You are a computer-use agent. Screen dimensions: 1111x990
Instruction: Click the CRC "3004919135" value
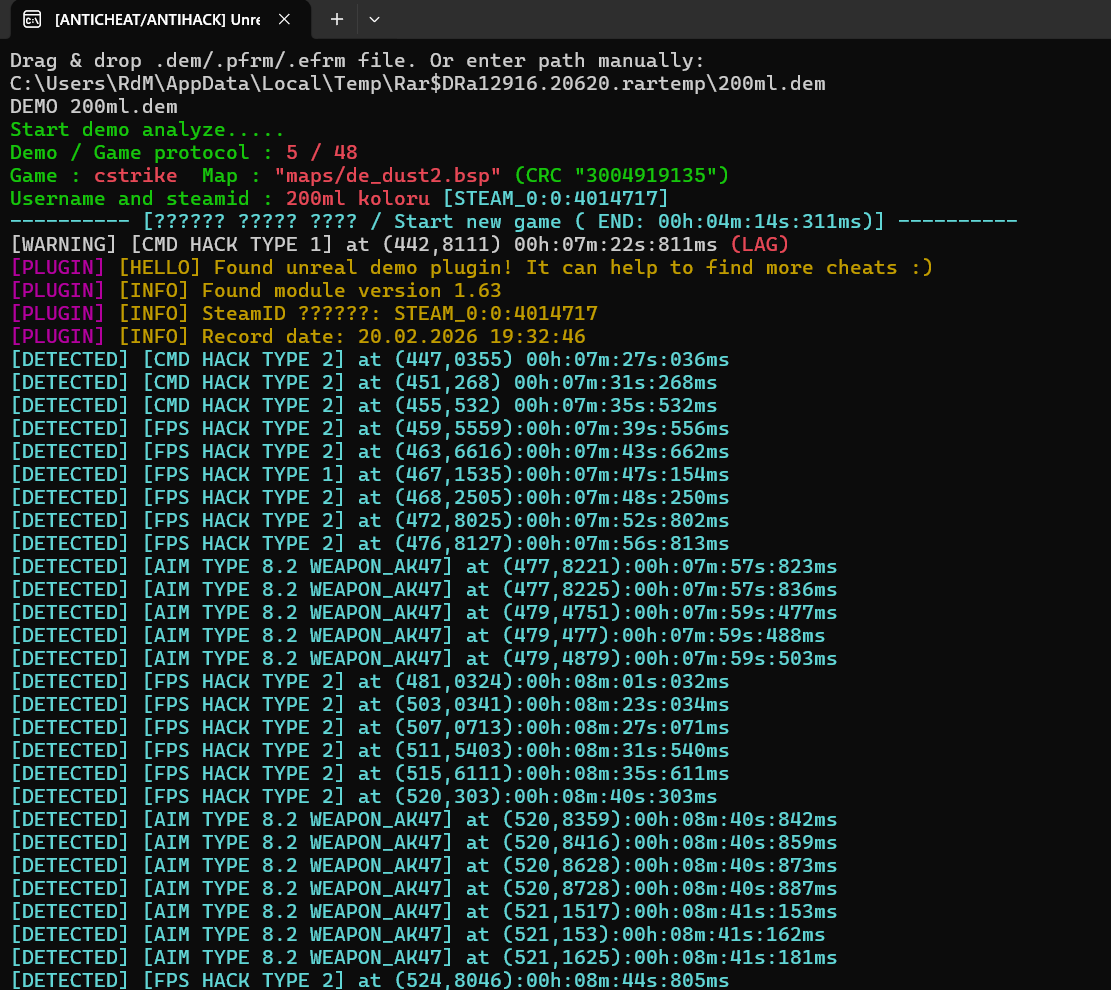(x=645, y=175)
